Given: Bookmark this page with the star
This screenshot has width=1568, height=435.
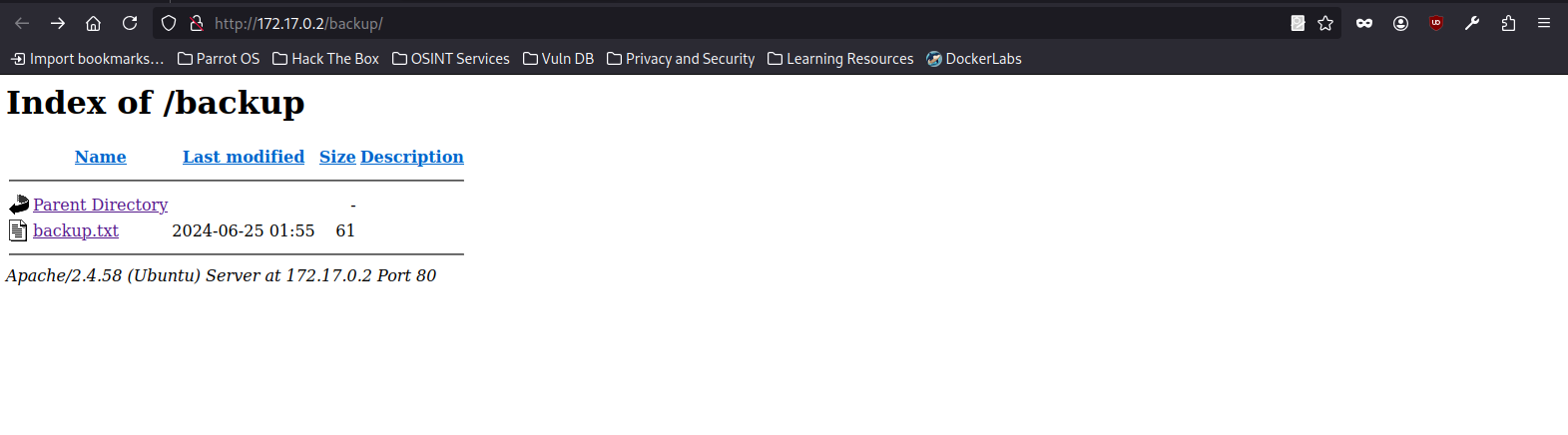Looking at the screenshot, I should [1325, 23].
